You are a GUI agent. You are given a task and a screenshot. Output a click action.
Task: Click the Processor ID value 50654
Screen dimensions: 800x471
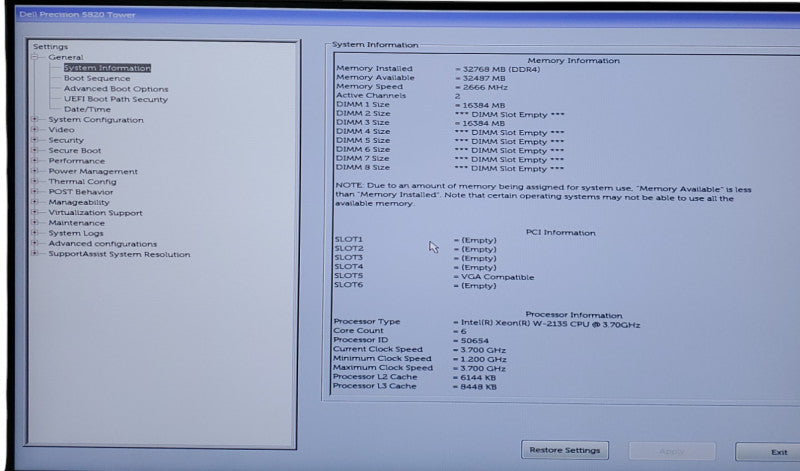[x=471, y=340]
